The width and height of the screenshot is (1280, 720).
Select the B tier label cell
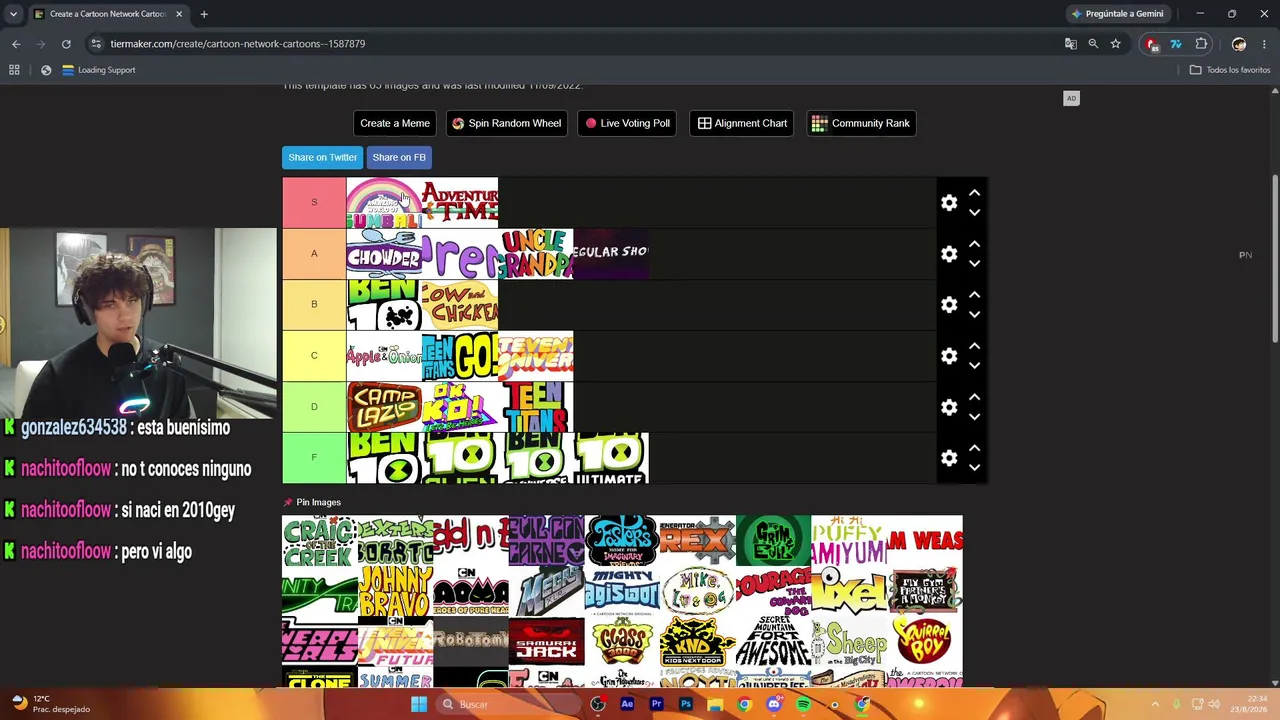(314, 305)
